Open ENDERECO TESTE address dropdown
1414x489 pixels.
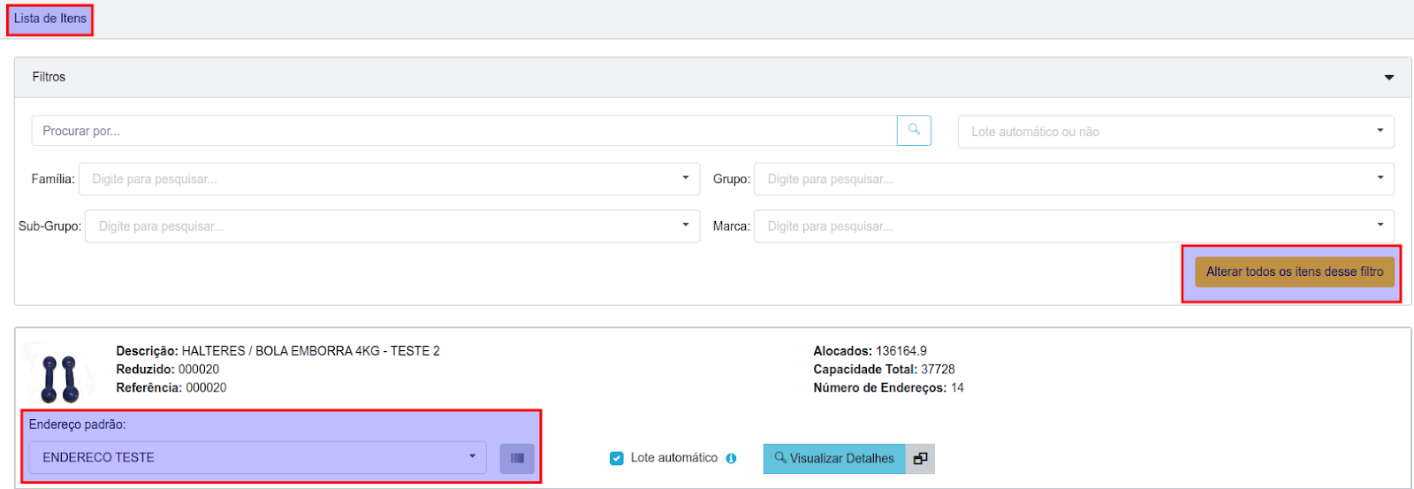click(258, 458)
